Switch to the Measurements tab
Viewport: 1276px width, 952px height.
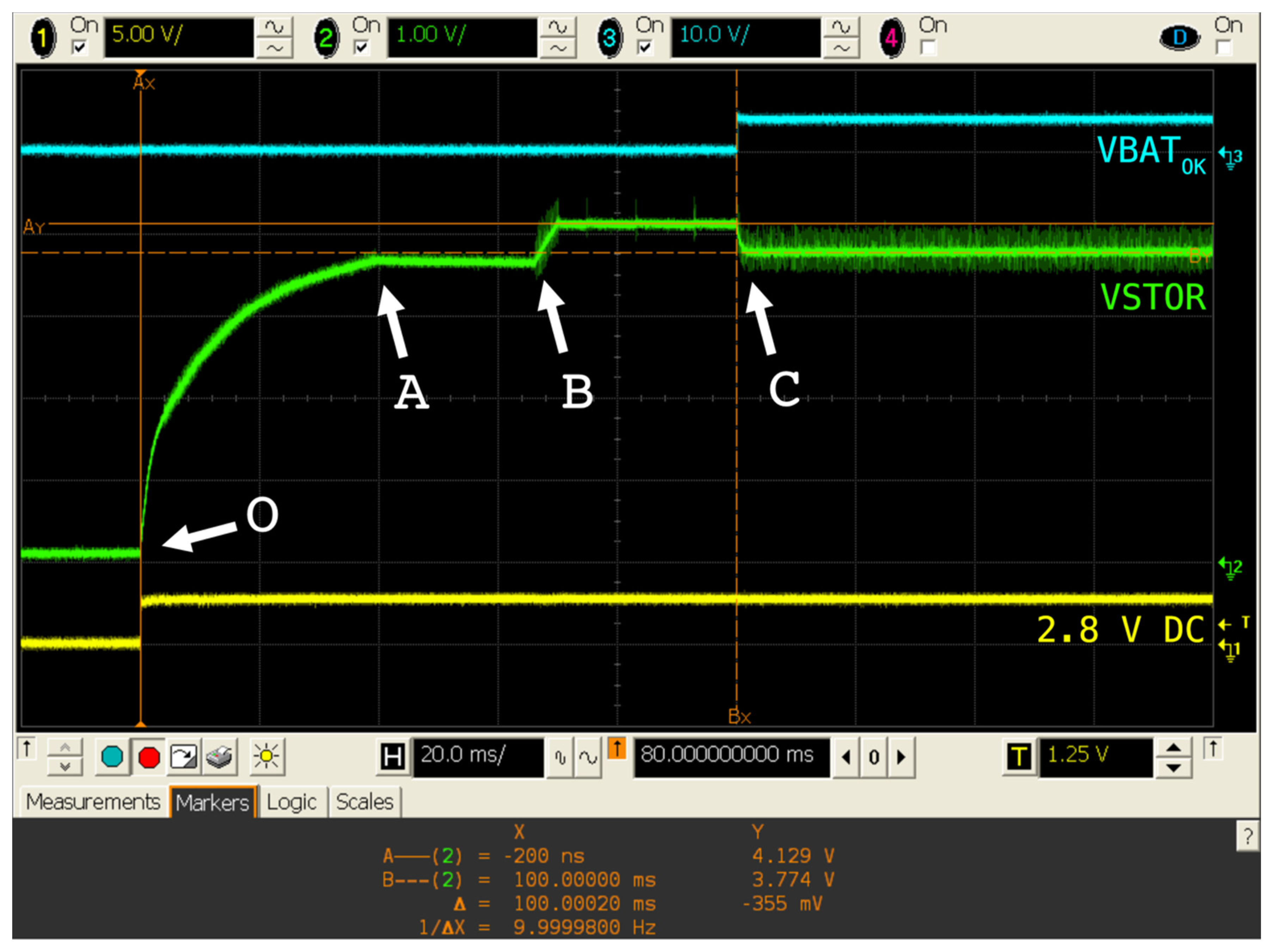tap(94, 801)
